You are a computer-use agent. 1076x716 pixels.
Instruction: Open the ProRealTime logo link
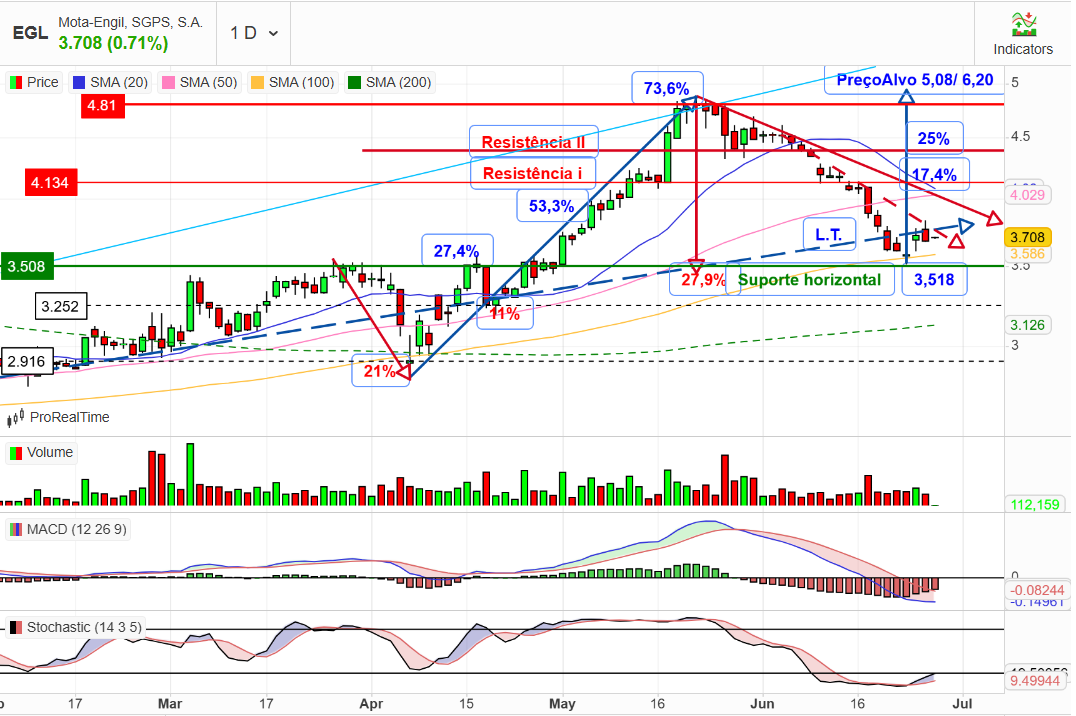point(58,417)
